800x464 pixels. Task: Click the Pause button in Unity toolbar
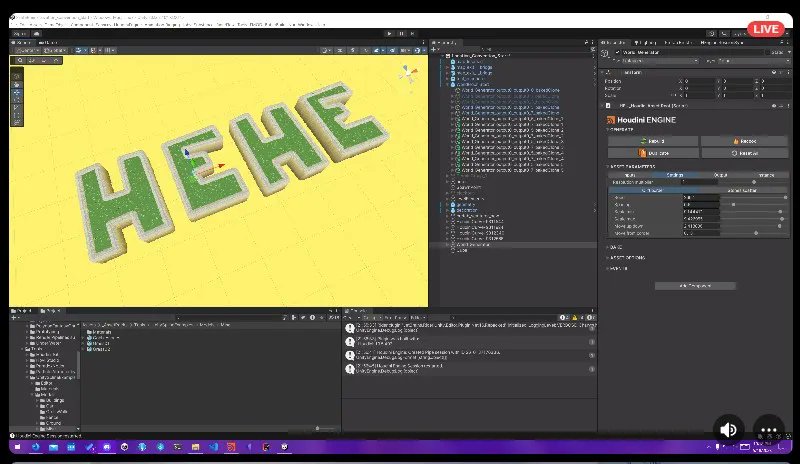pos(401,34)
